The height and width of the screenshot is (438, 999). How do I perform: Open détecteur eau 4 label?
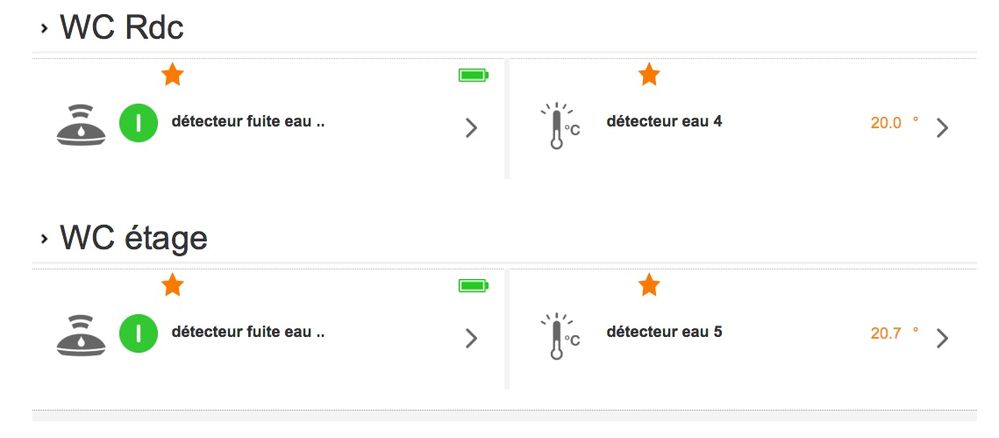(664, 122)
